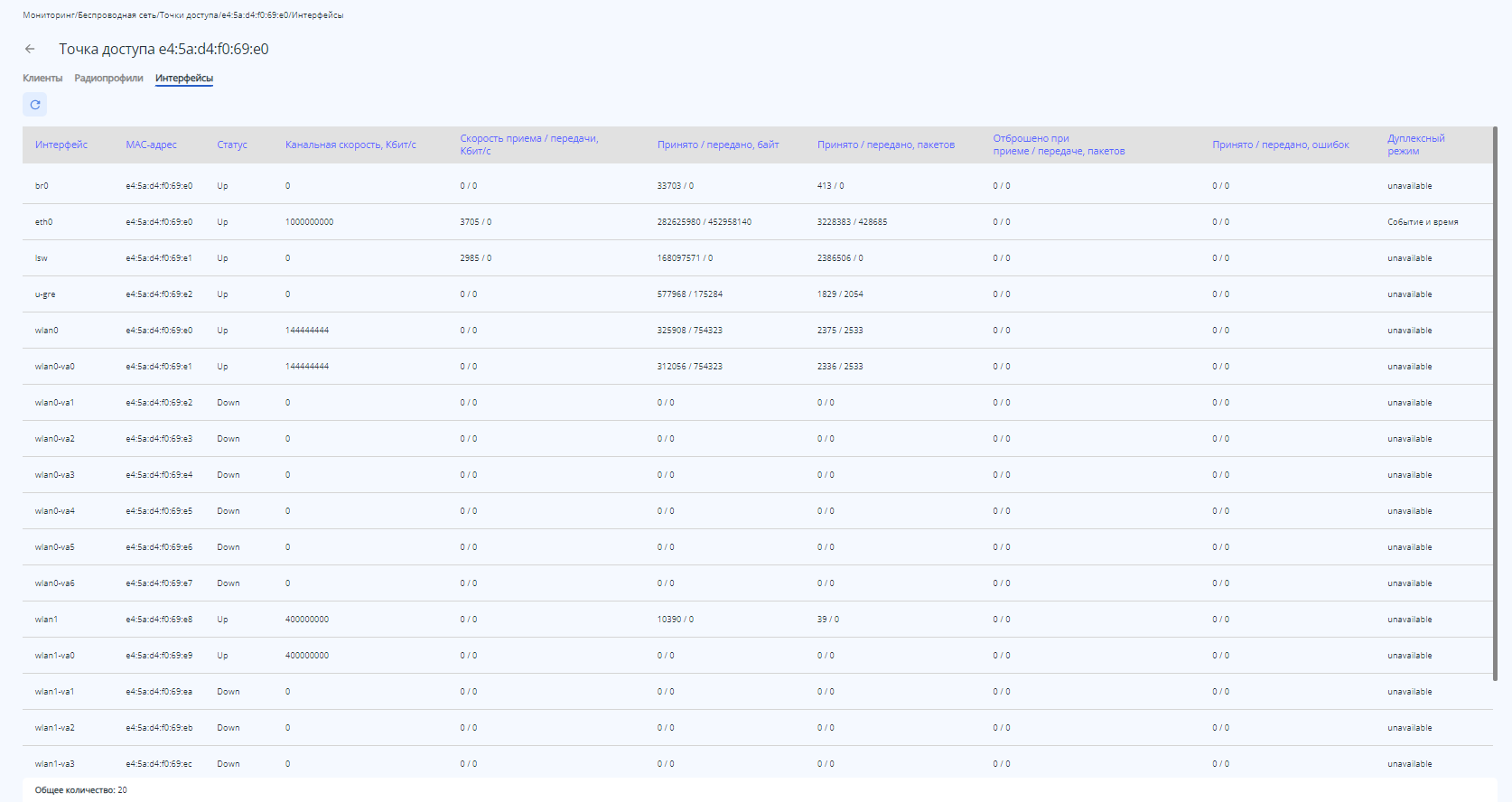1512x802 pixels.
Task: Click the refresh table icon button
Action: [x=35, y=105]
